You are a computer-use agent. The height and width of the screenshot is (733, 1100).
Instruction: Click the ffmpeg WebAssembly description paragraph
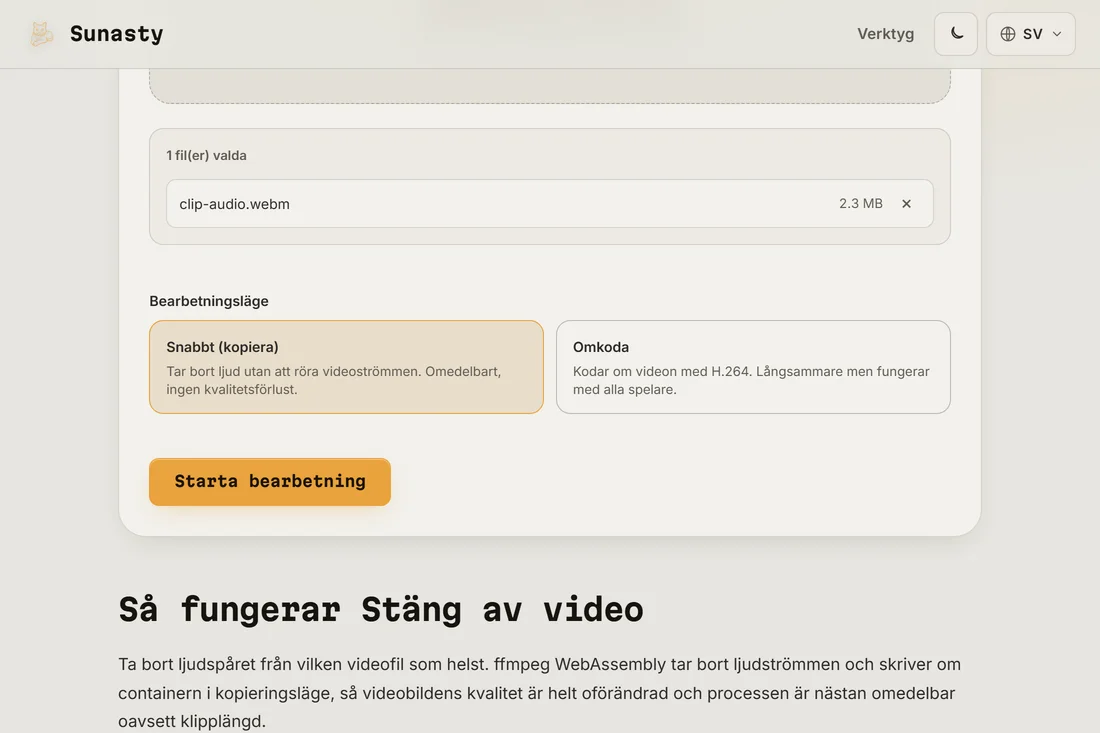pyautogui.click(x=539, y=692)
